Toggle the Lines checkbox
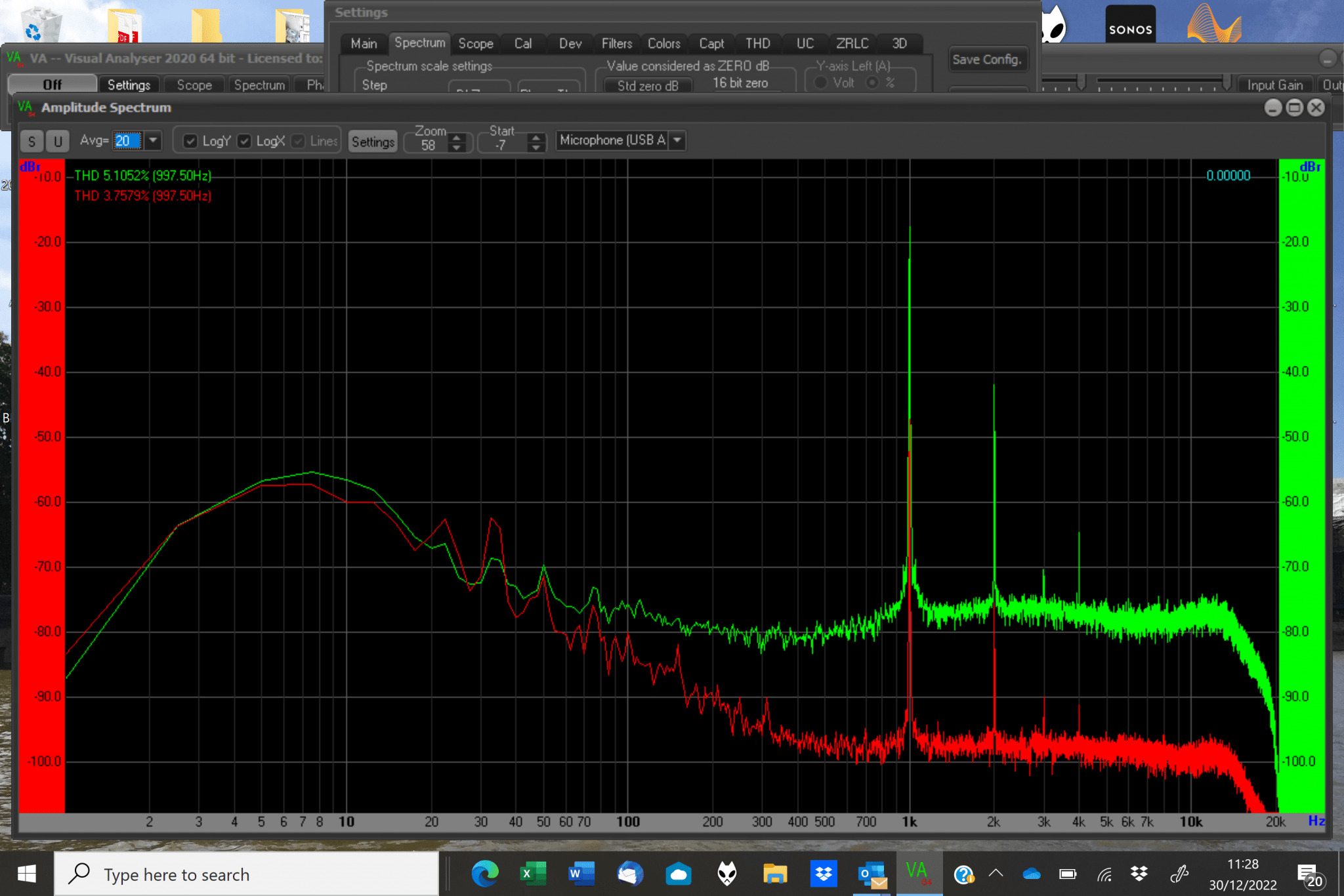This screenshot has width=1344, height=896. tap(298, 141)
